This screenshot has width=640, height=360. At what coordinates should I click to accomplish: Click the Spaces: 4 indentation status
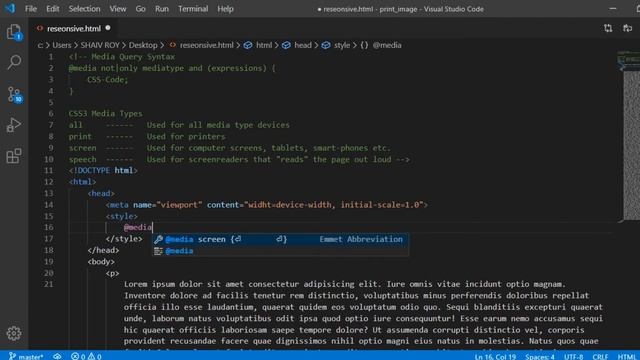540,356
